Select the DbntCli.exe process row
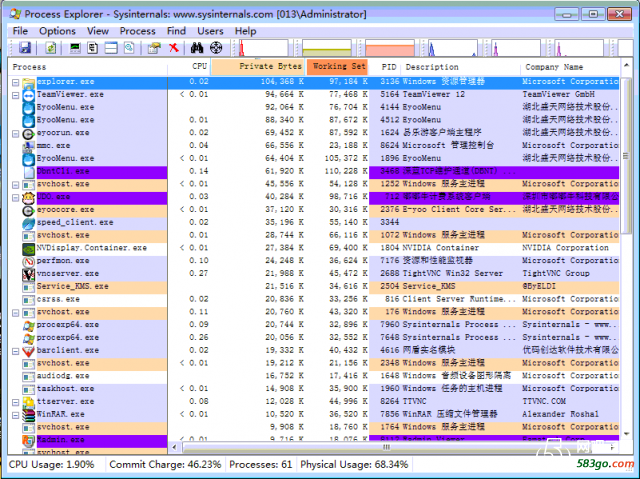The image size is (640, 479). click(x=313, y=172)
